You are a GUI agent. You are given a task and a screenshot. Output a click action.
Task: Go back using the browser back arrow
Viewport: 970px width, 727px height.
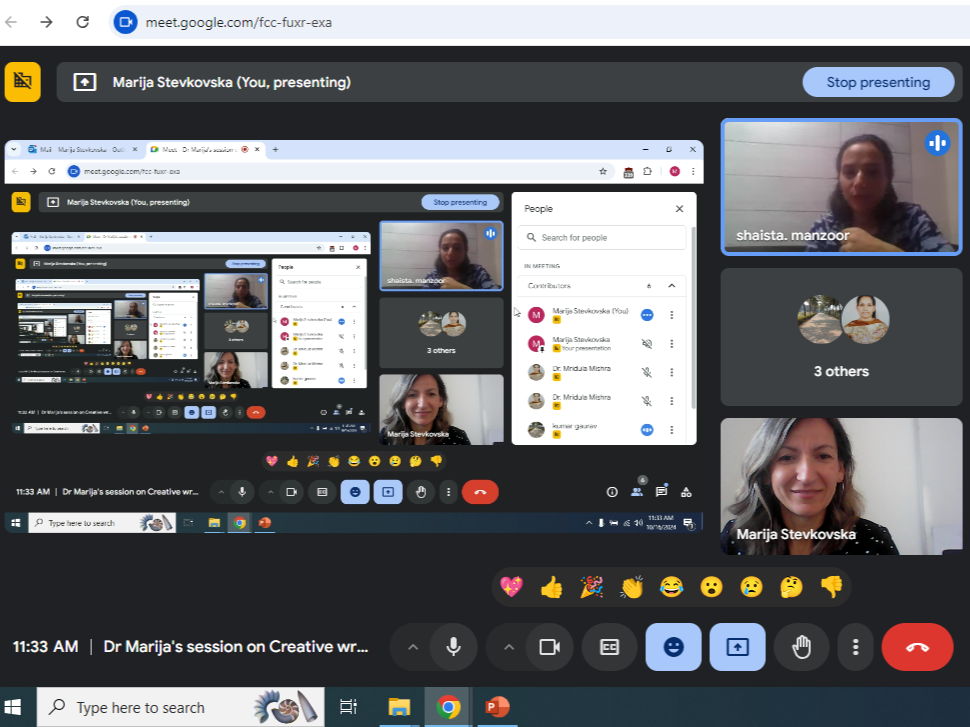pyautogui.click(x=11, y=22)
